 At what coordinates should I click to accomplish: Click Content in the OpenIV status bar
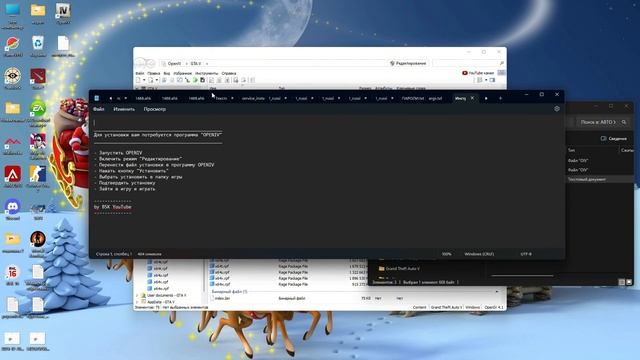(419, 307)
